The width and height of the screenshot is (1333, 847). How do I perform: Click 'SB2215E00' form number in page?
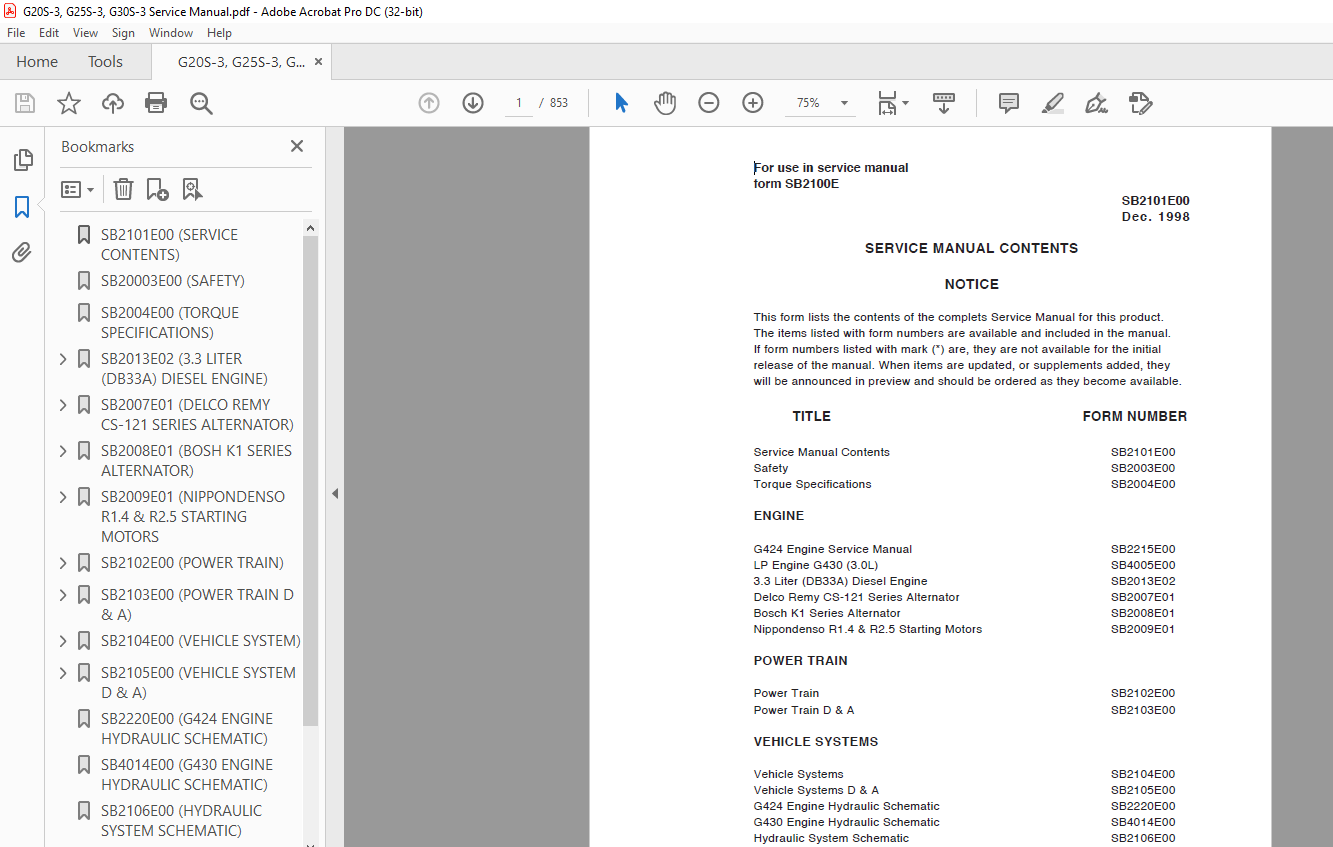click(x=1143, y=549)
